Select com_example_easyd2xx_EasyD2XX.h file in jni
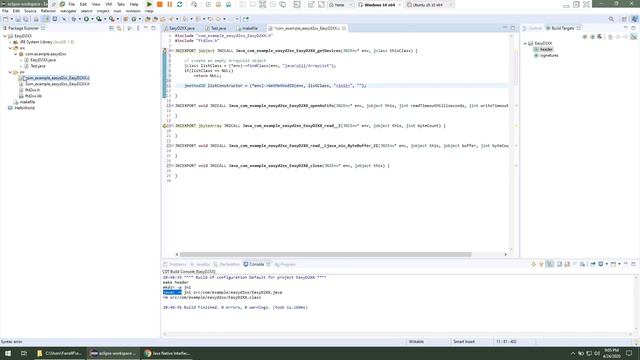Viewport: 640px width, 360px height. 57,84
